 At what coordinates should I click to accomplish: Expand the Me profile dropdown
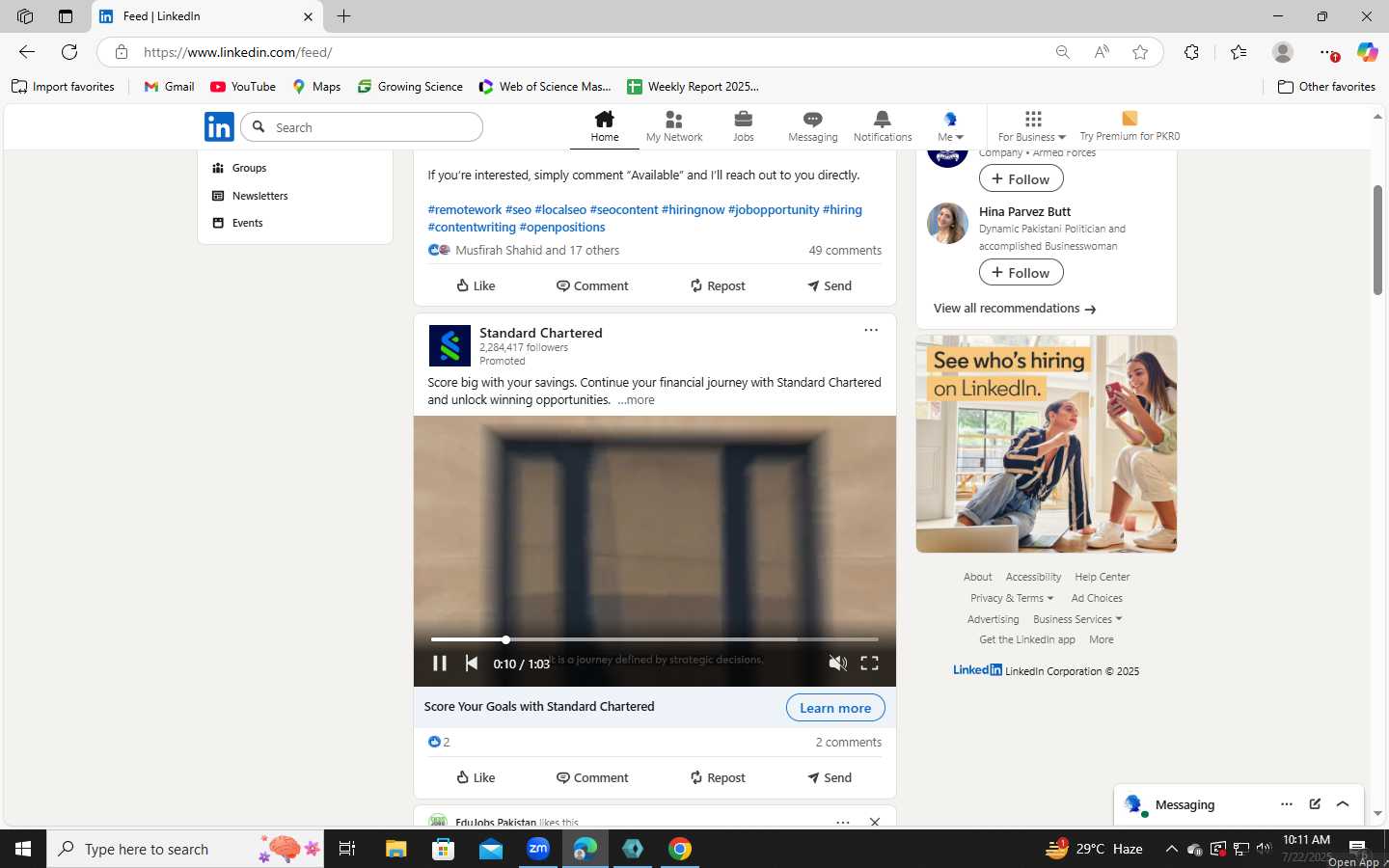950,126
